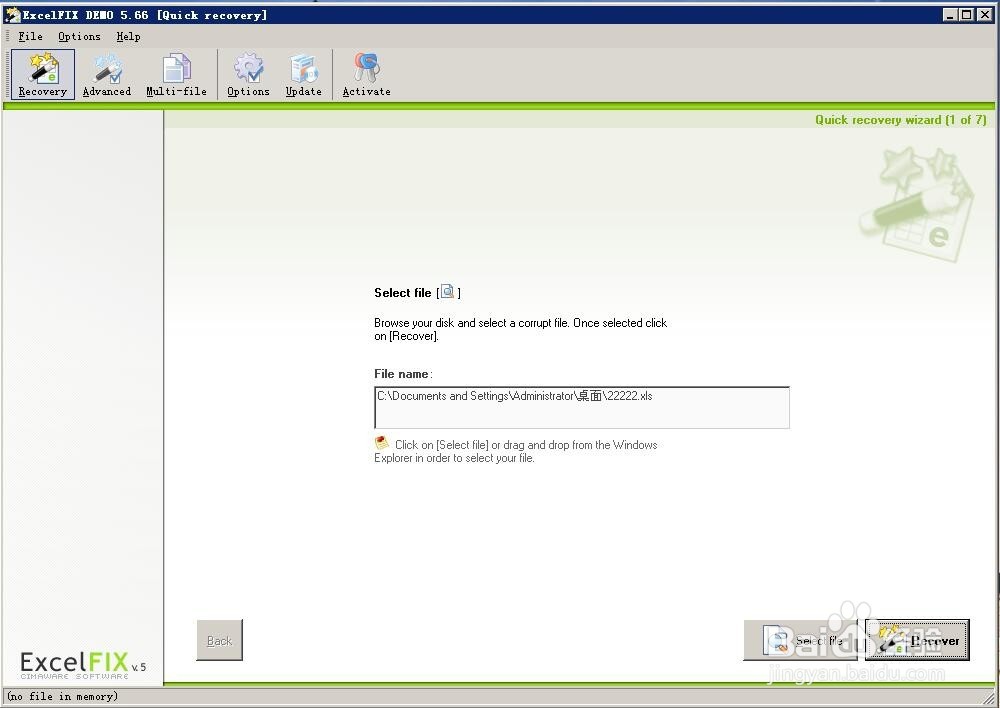The height and width of the screenshot is (708, 1000).
Task: Open the Options menu
Action: click(x=79, y=36)
